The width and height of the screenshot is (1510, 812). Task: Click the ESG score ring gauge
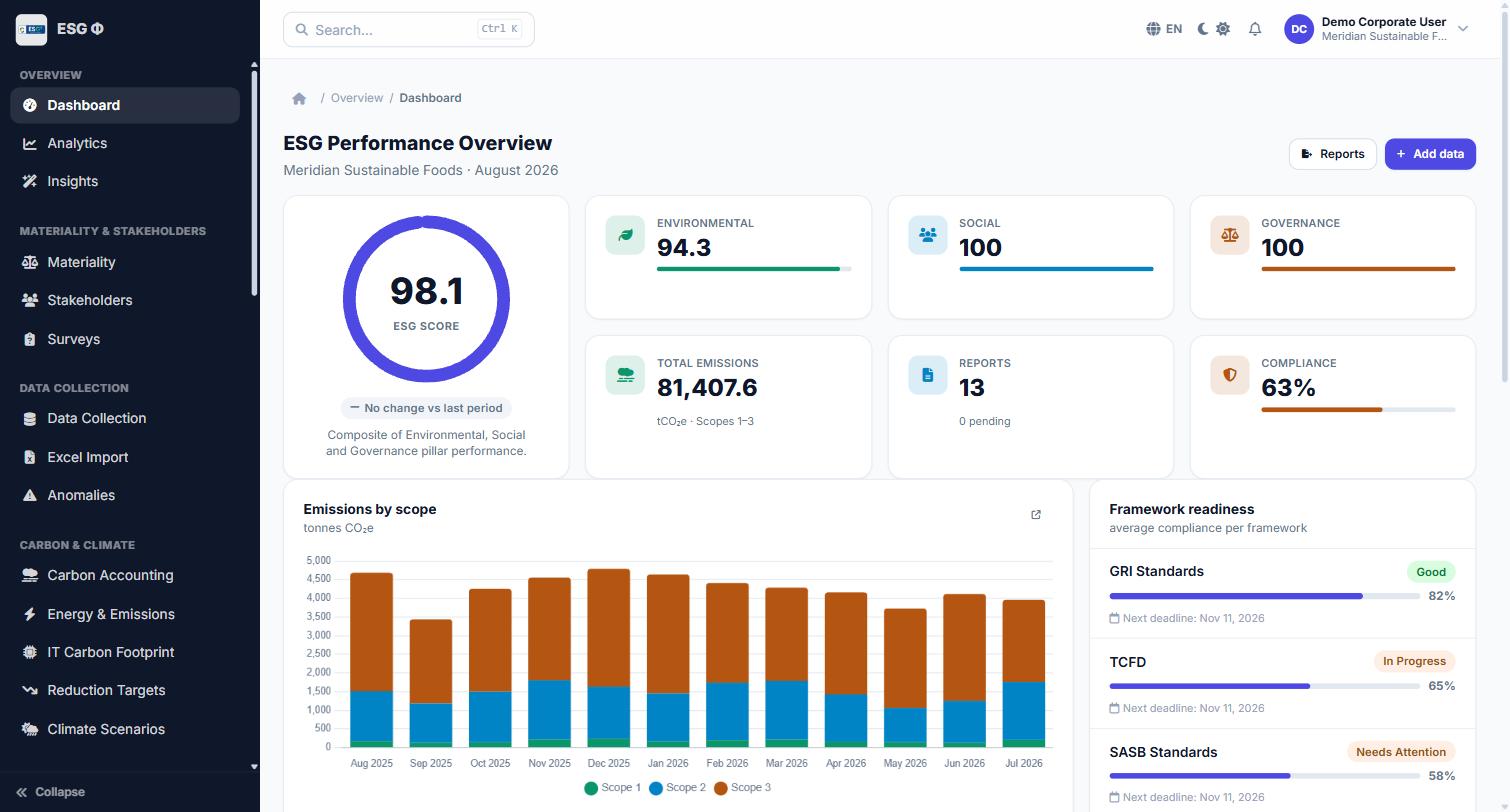426,299
